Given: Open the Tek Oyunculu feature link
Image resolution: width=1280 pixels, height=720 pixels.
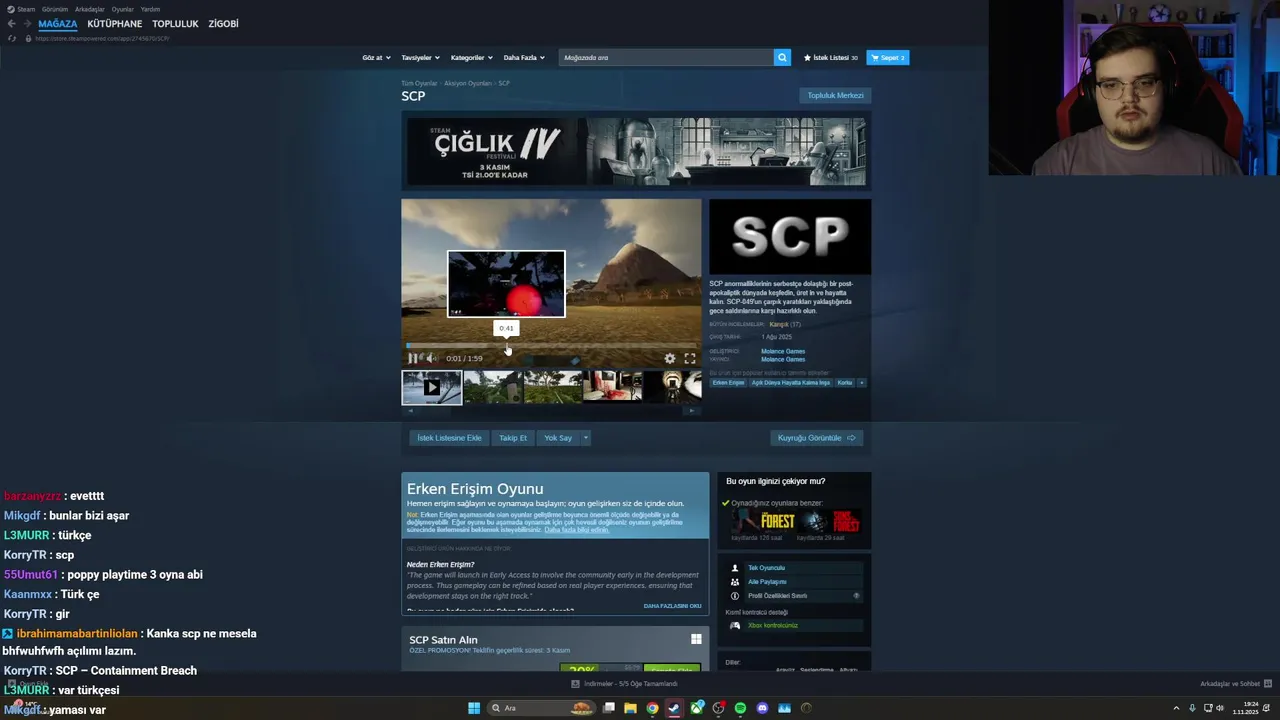Looking at the screenshot, I should 766,568.
